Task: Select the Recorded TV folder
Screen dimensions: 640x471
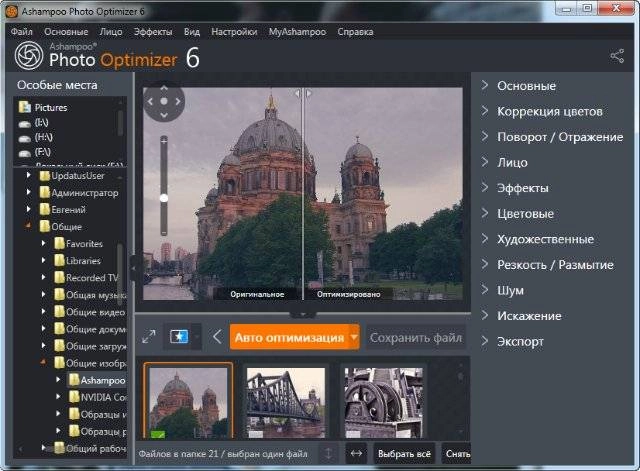Action: pyautogui.click(x=87, y=278)
